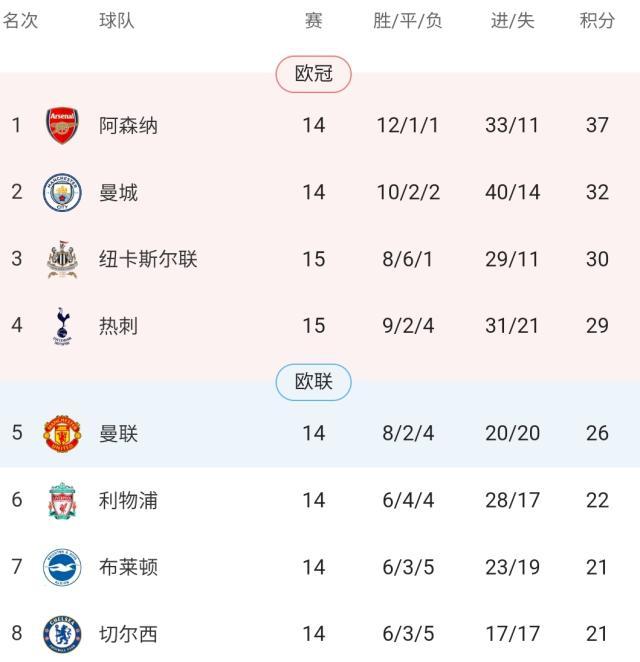Viewport: 640px width, 662px height.
Task: Click the 积分 column header
Action: [x=597, y=21]
